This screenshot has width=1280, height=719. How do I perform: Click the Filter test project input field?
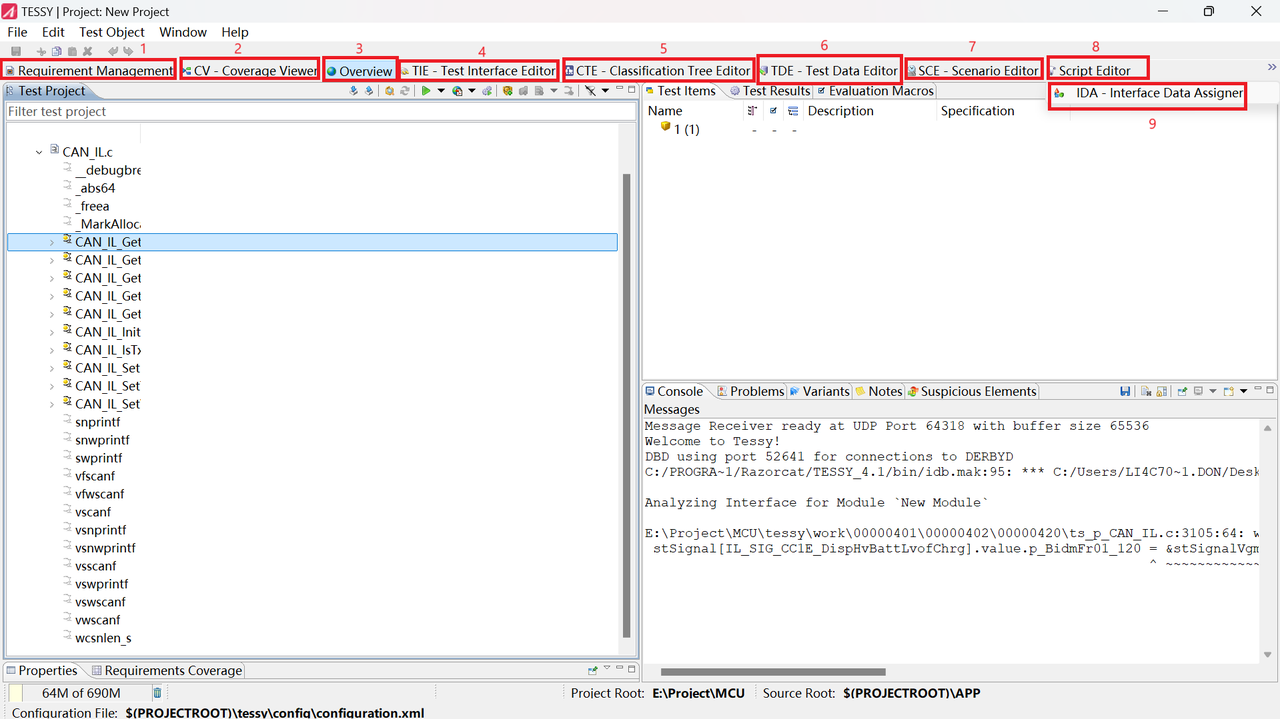[x=320, y=111]
